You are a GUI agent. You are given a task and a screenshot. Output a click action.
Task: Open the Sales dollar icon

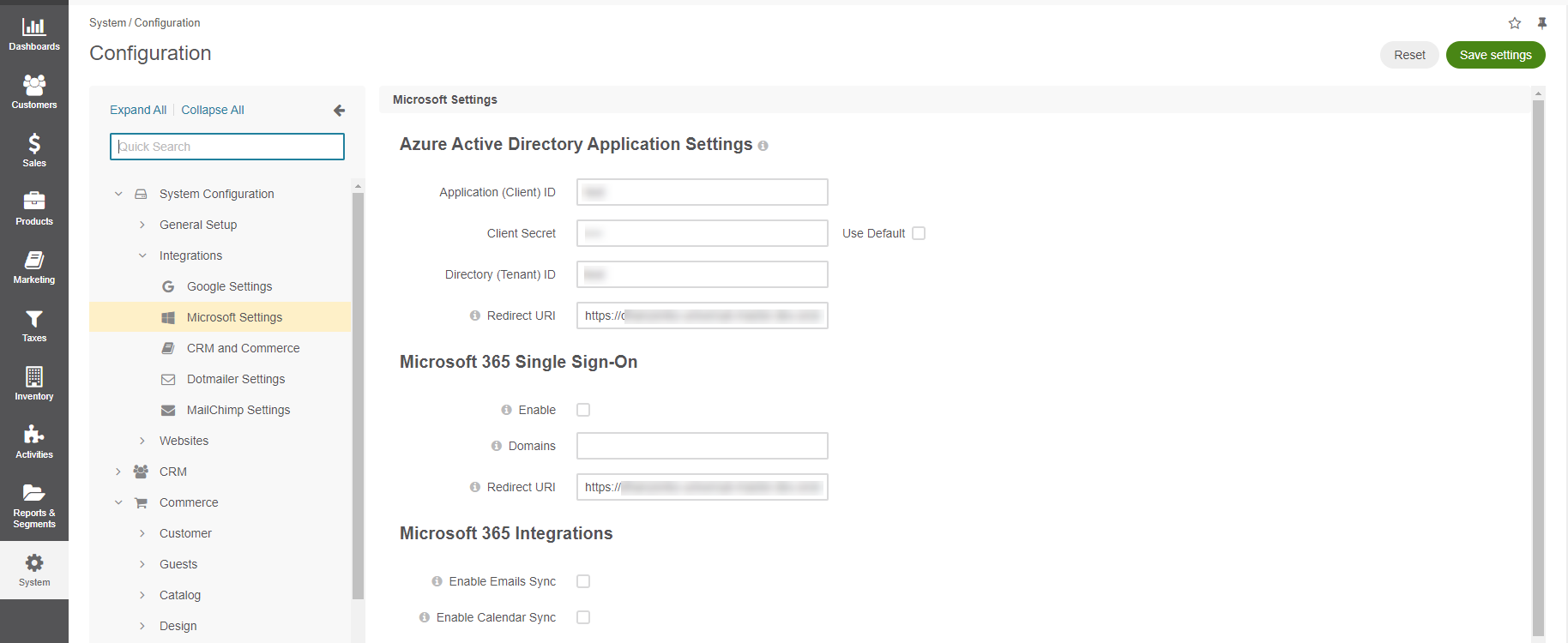34,143
